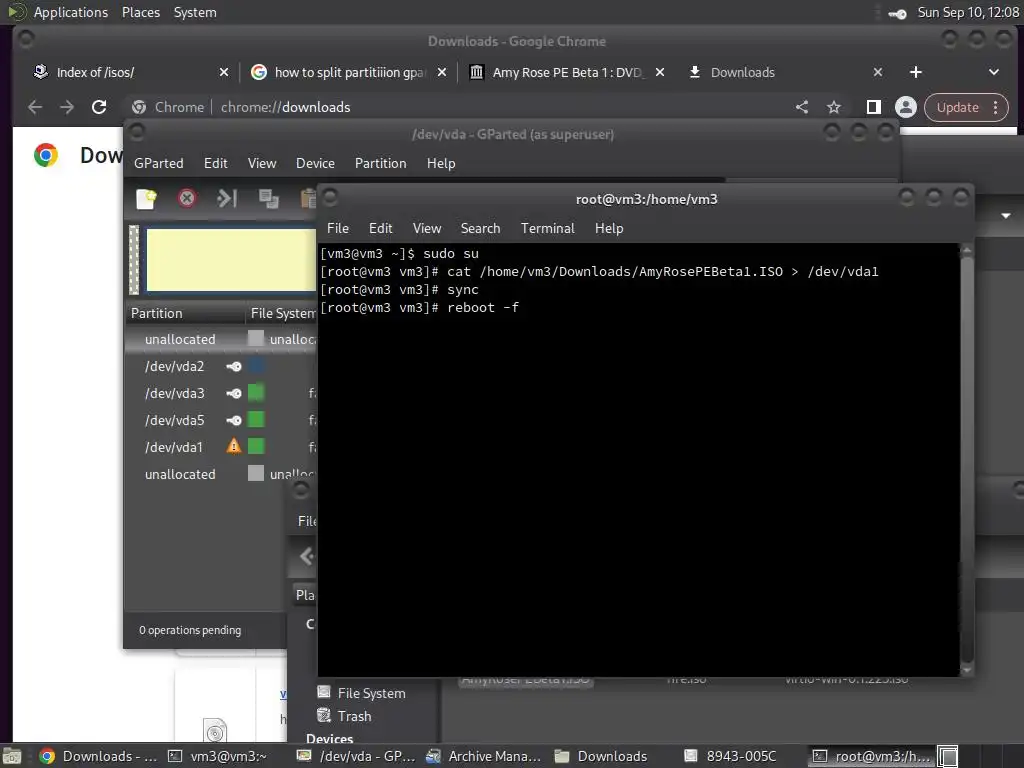Screen dimensions: 1024x768
Task: Switch to Archive Manager in the taskbar
Action: coord(485,756)
